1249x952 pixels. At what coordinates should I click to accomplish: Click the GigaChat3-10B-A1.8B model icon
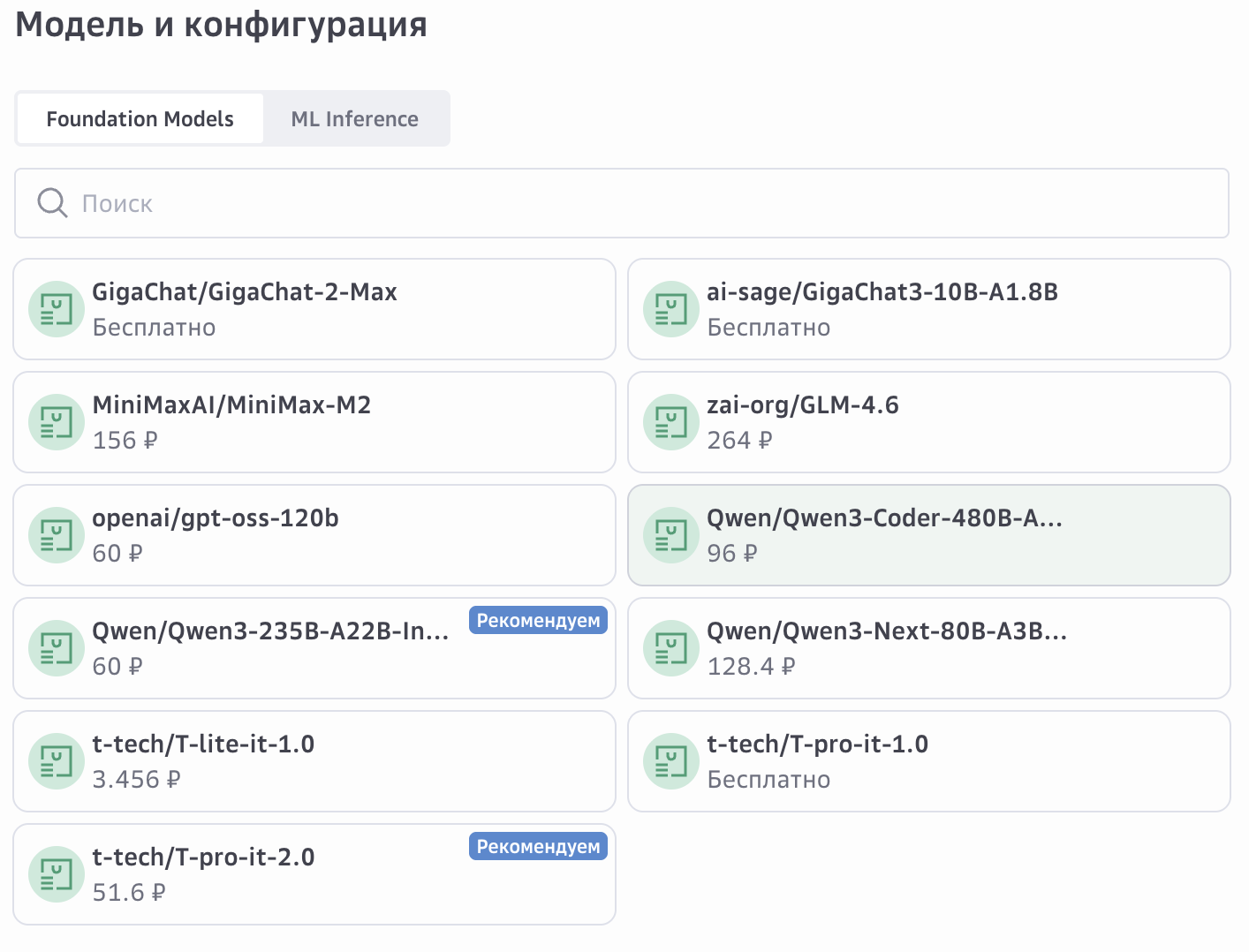[671, 309]
